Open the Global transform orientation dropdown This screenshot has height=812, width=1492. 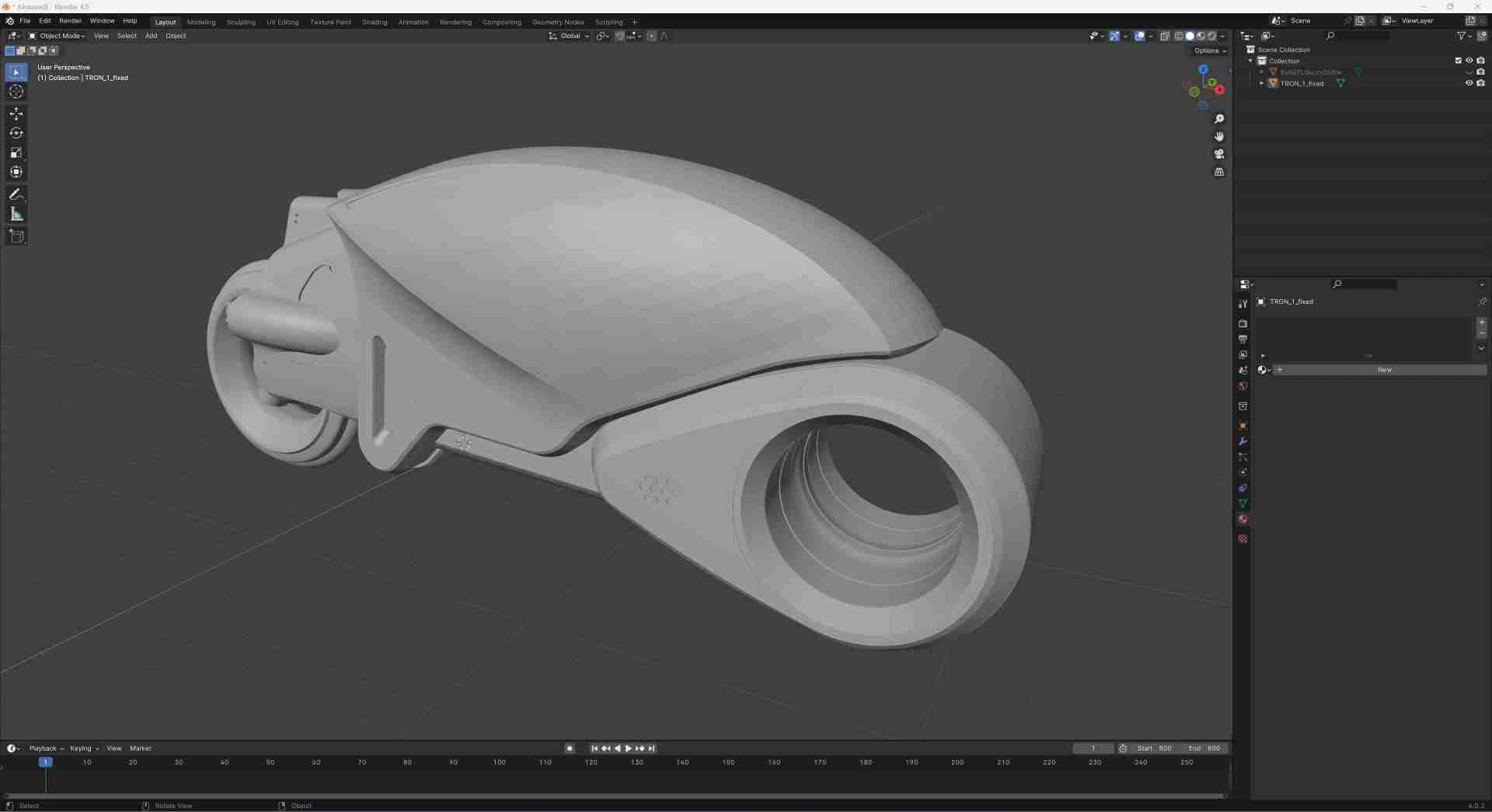(569, 36)
